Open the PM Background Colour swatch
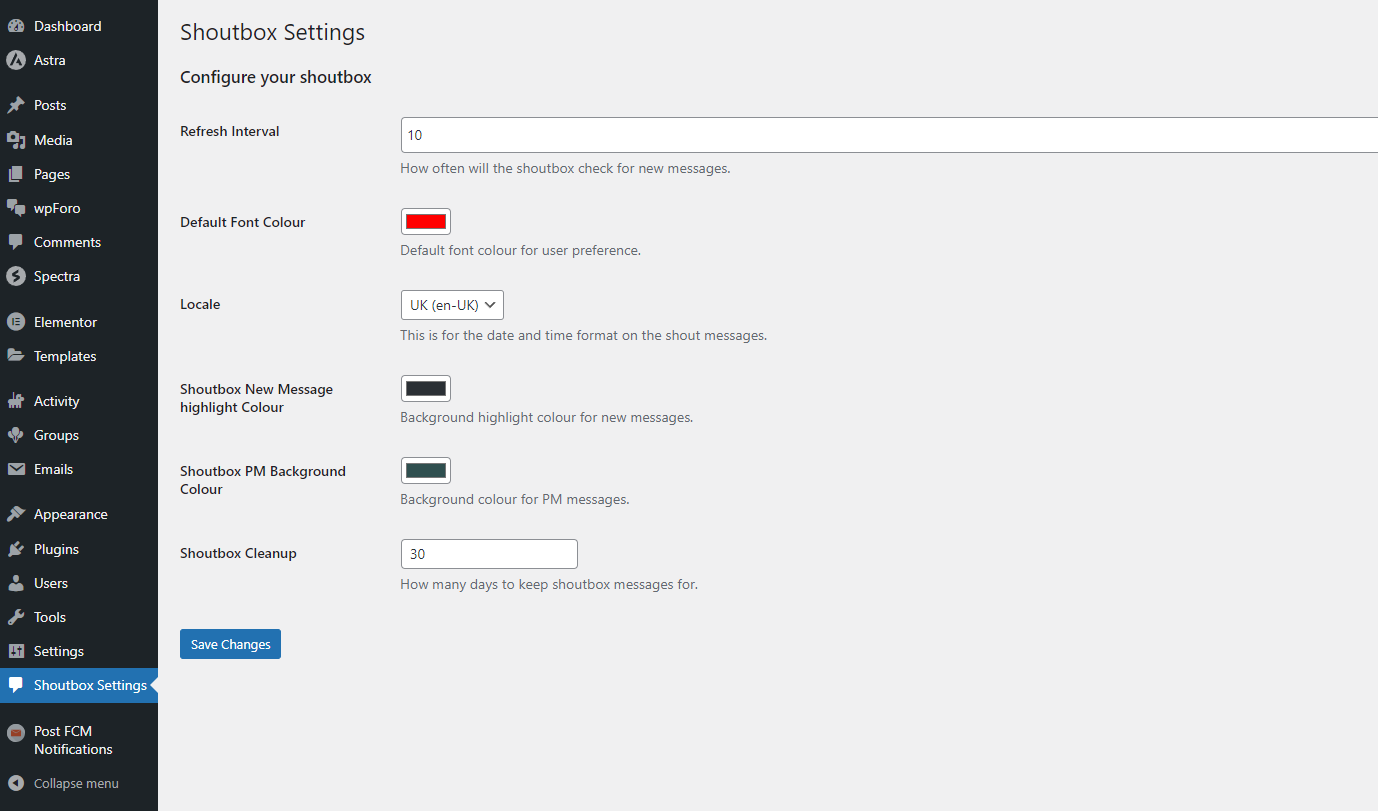1378x811 pixels. pos(426,471)
